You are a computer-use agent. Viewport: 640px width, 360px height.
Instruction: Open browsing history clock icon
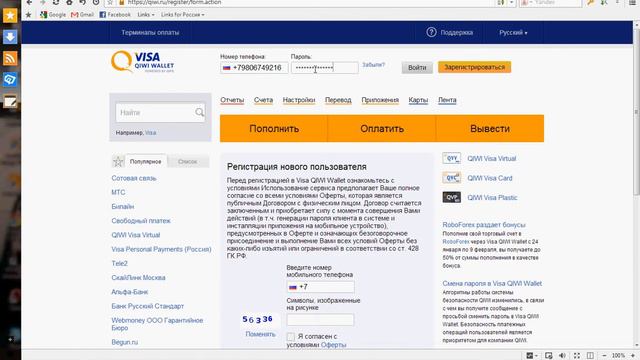click(96, 2)
